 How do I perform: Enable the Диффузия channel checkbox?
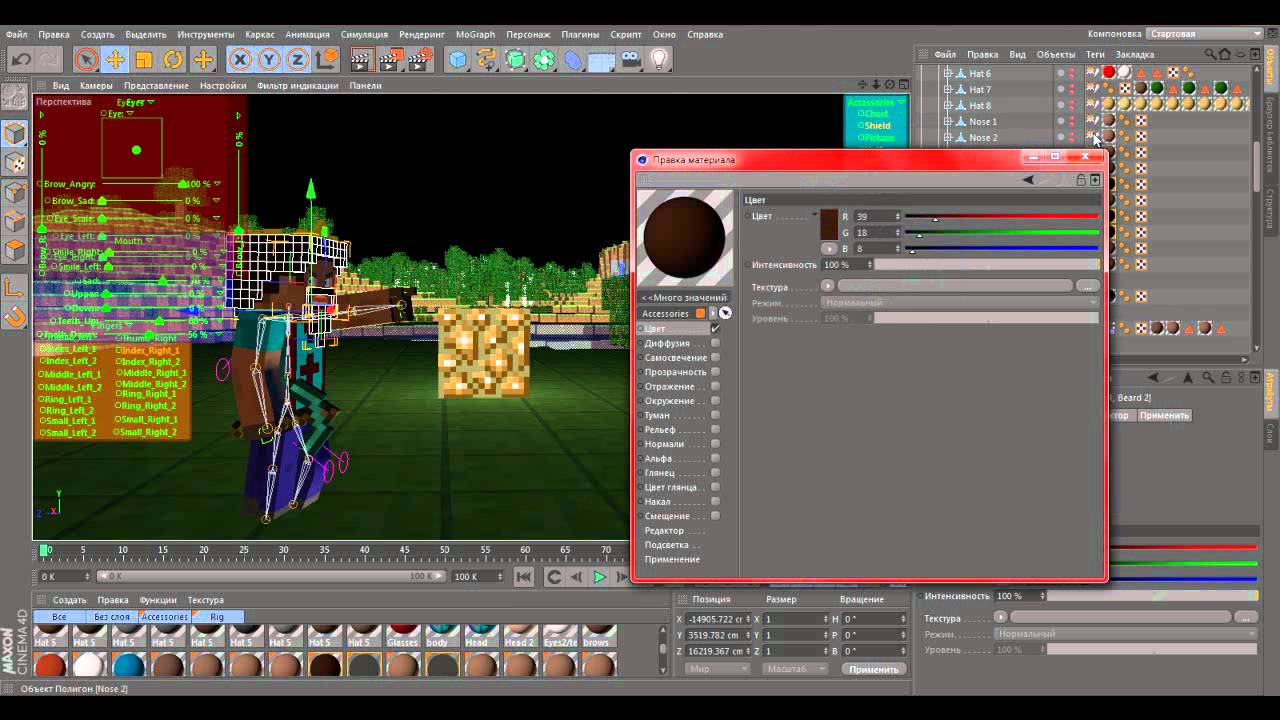coord(715,343)
